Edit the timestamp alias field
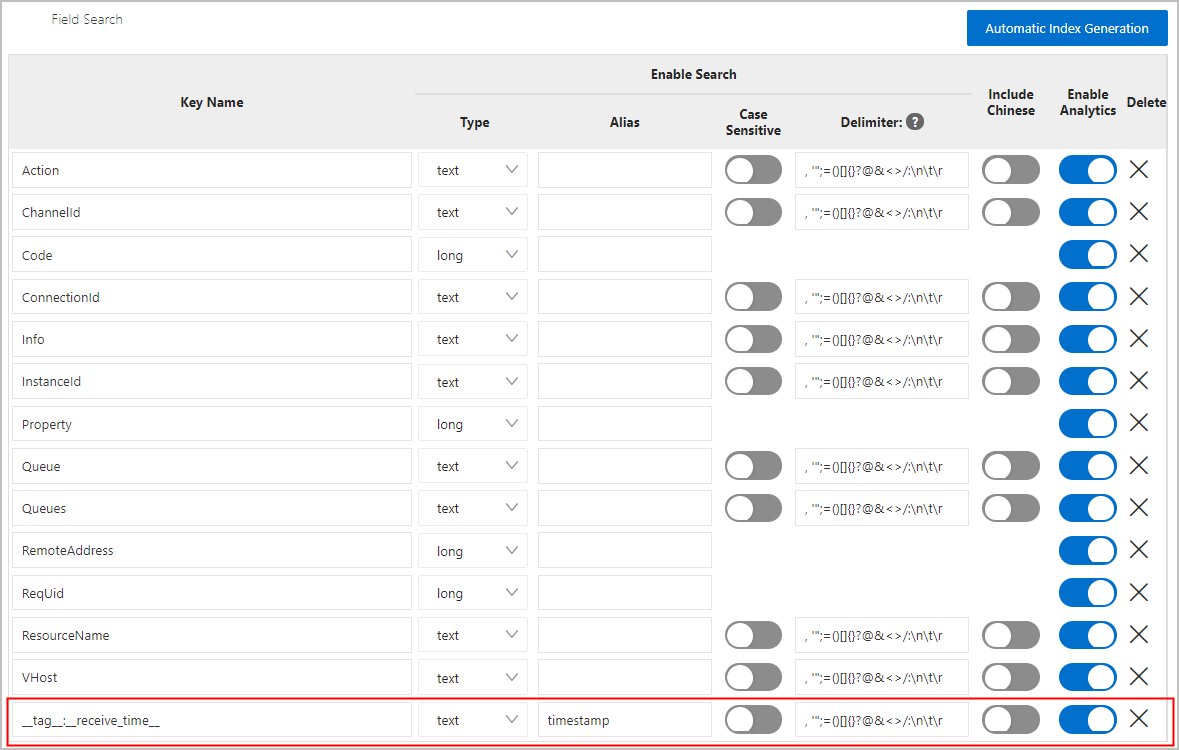This screenshot has width=1179, height=750. [x=625, y=719]
